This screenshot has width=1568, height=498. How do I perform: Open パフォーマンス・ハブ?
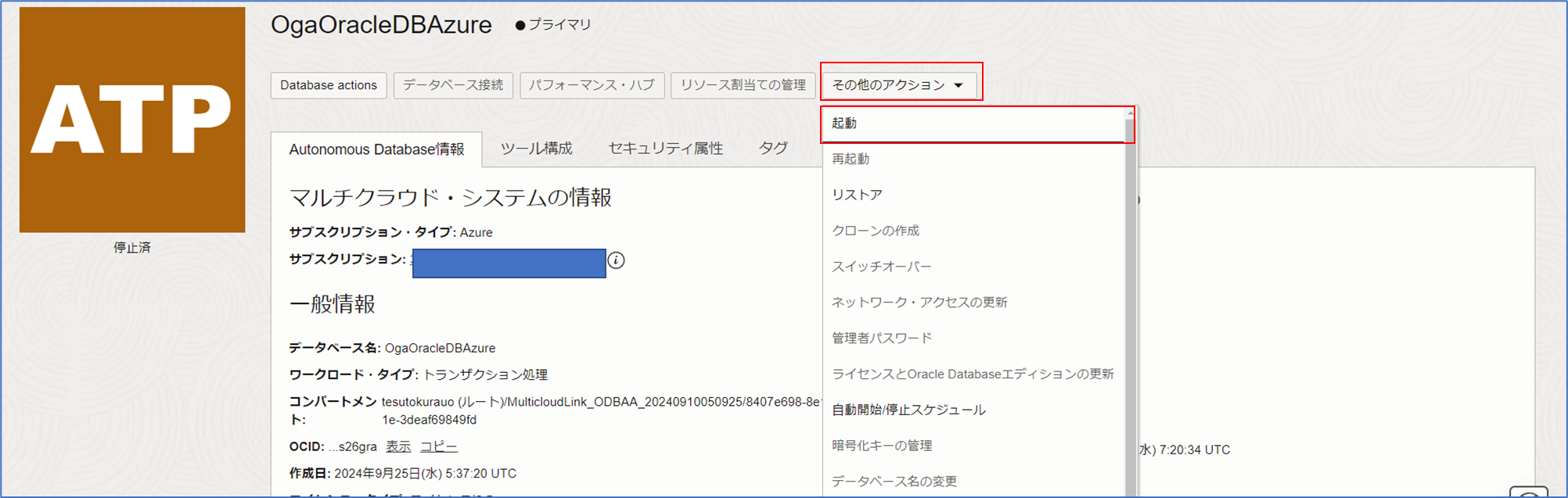[592, 85]
